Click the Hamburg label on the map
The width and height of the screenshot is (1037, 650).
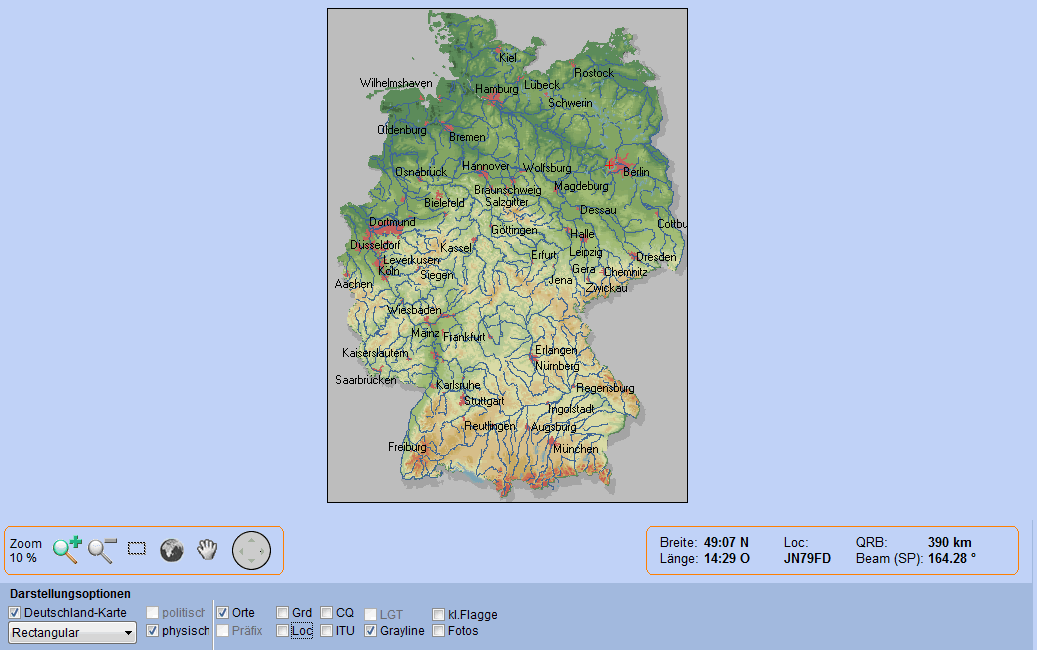click(497, 89)
